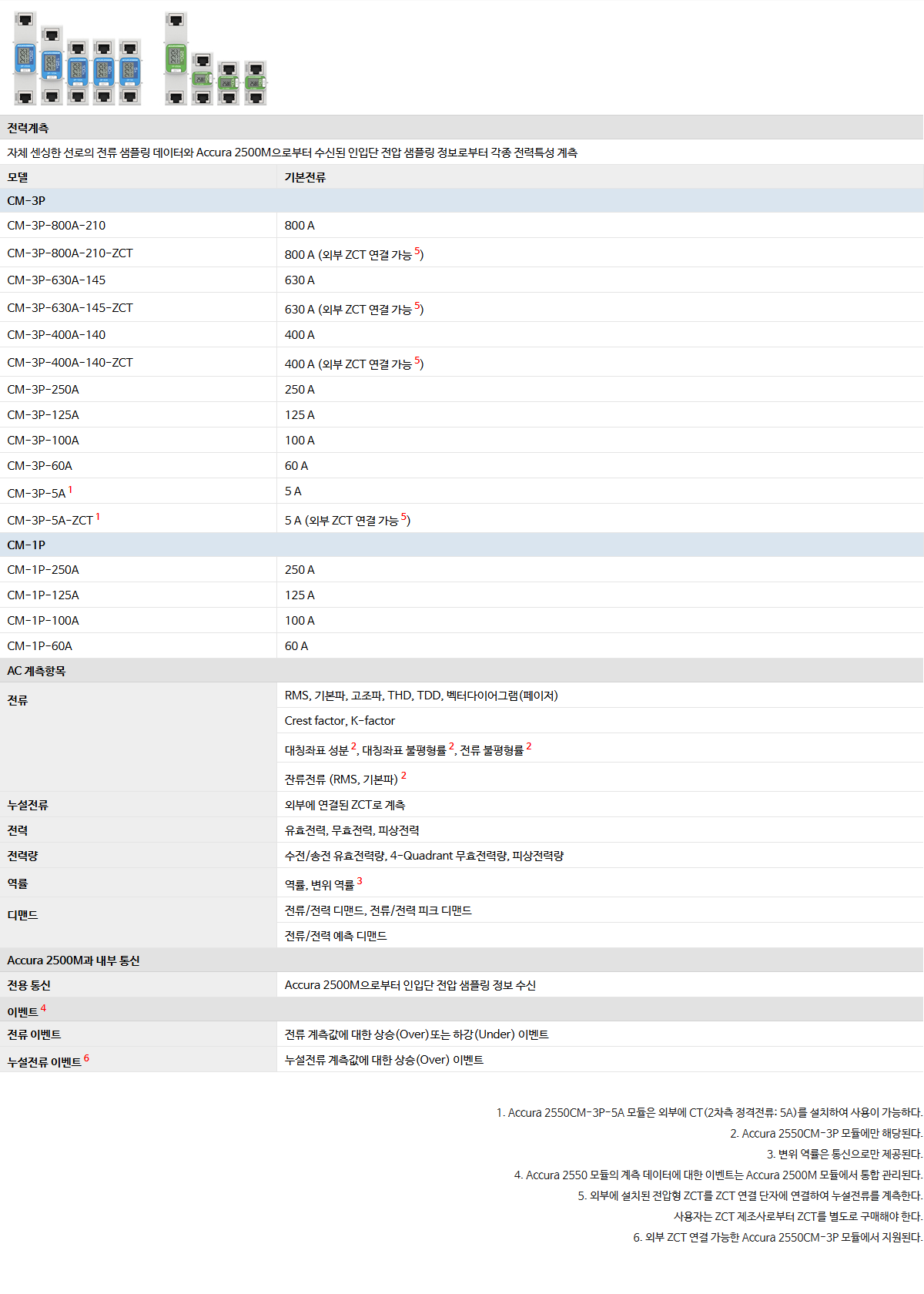Click footnote marker 6 beside 누설전류 이벤트
The width and height of the screenshot is (924, 1294).
86,1058
